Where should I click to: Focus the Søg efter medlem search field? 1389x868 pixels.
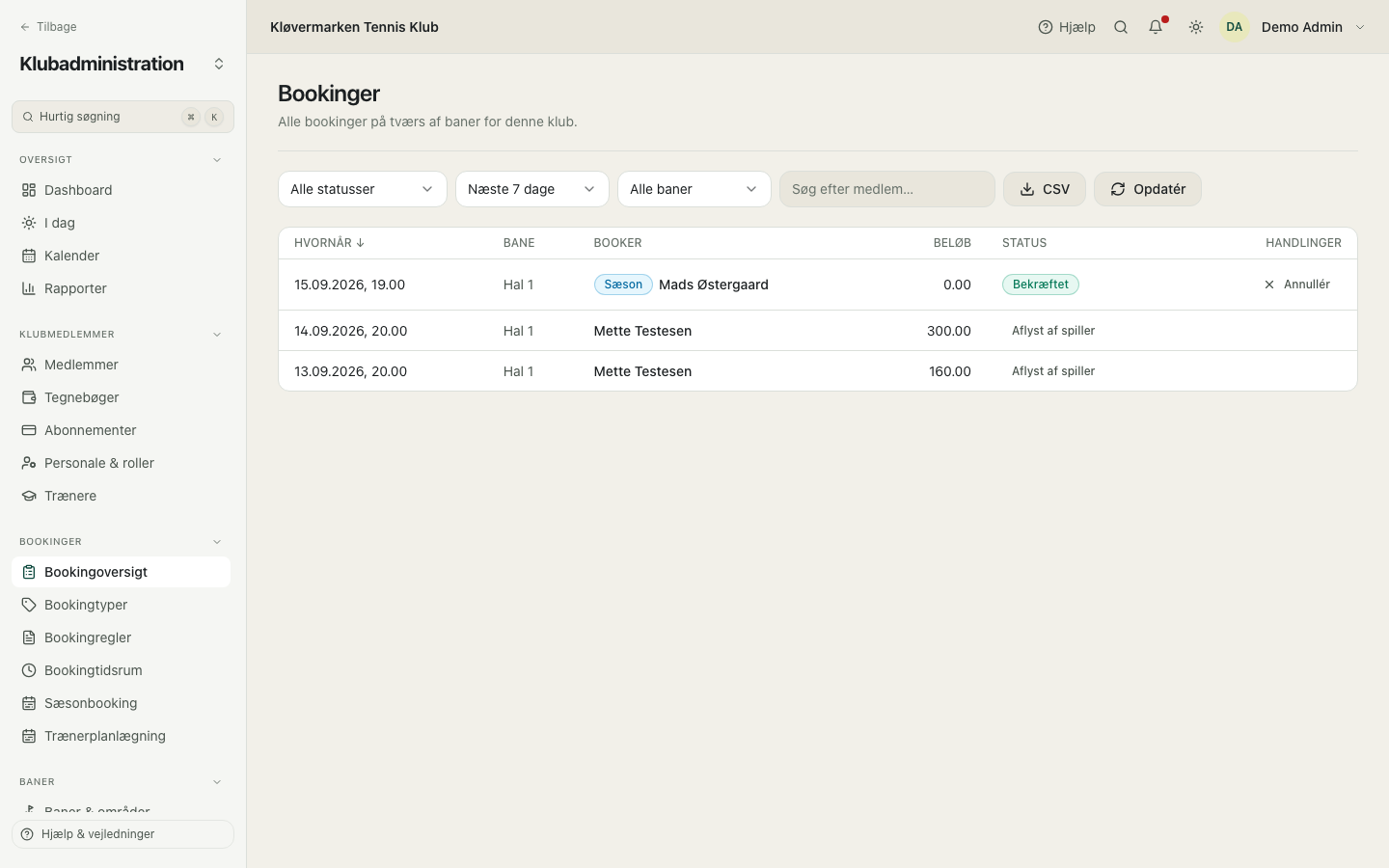coord(887,189)
